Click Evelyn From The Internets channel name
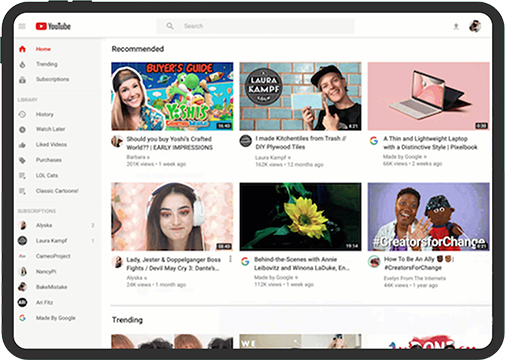 pyautogui.click(x=415, y=278)
